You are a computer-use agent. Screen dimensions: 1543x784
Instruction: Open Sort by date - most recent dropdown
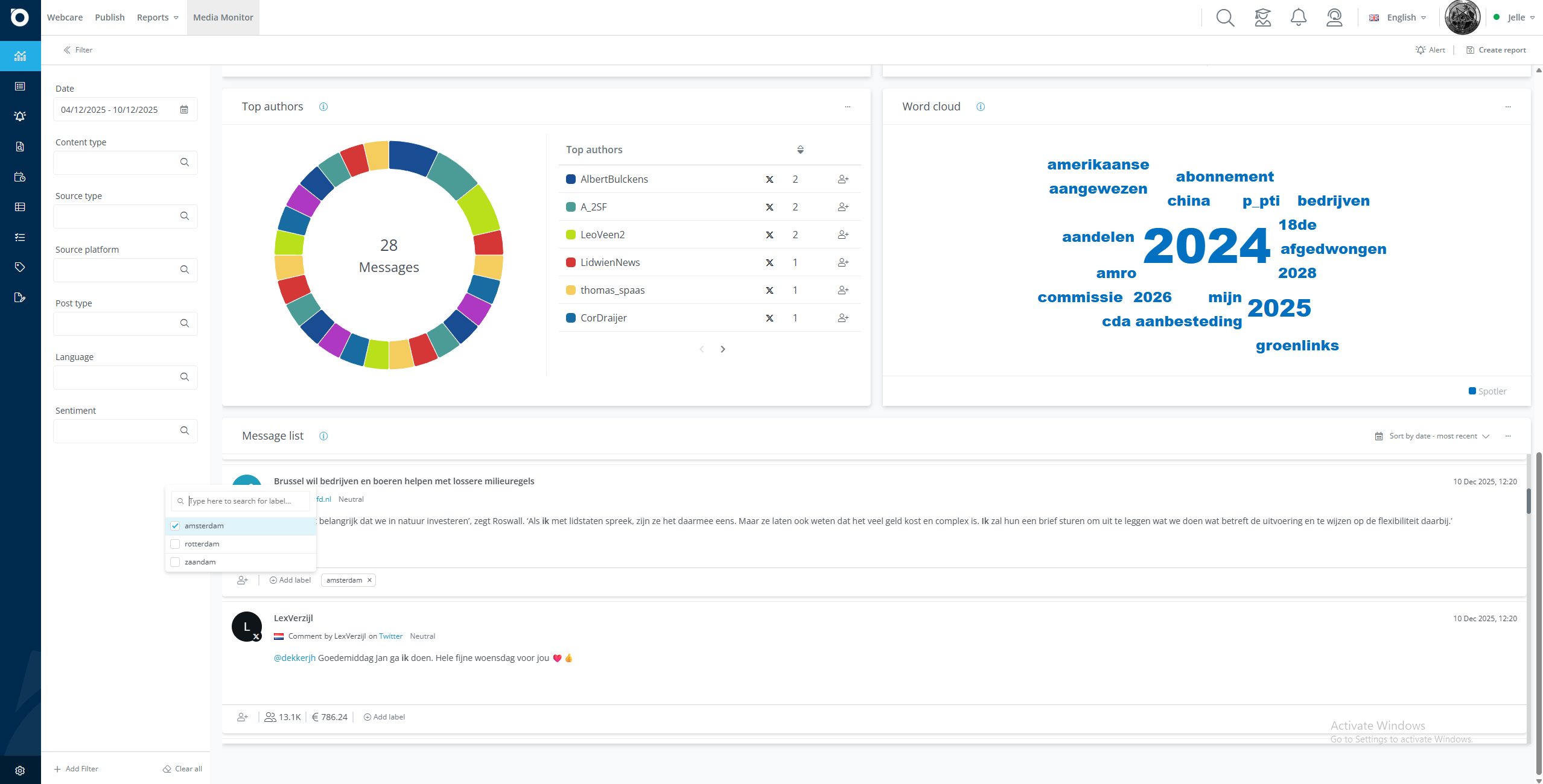[1433, 436]
